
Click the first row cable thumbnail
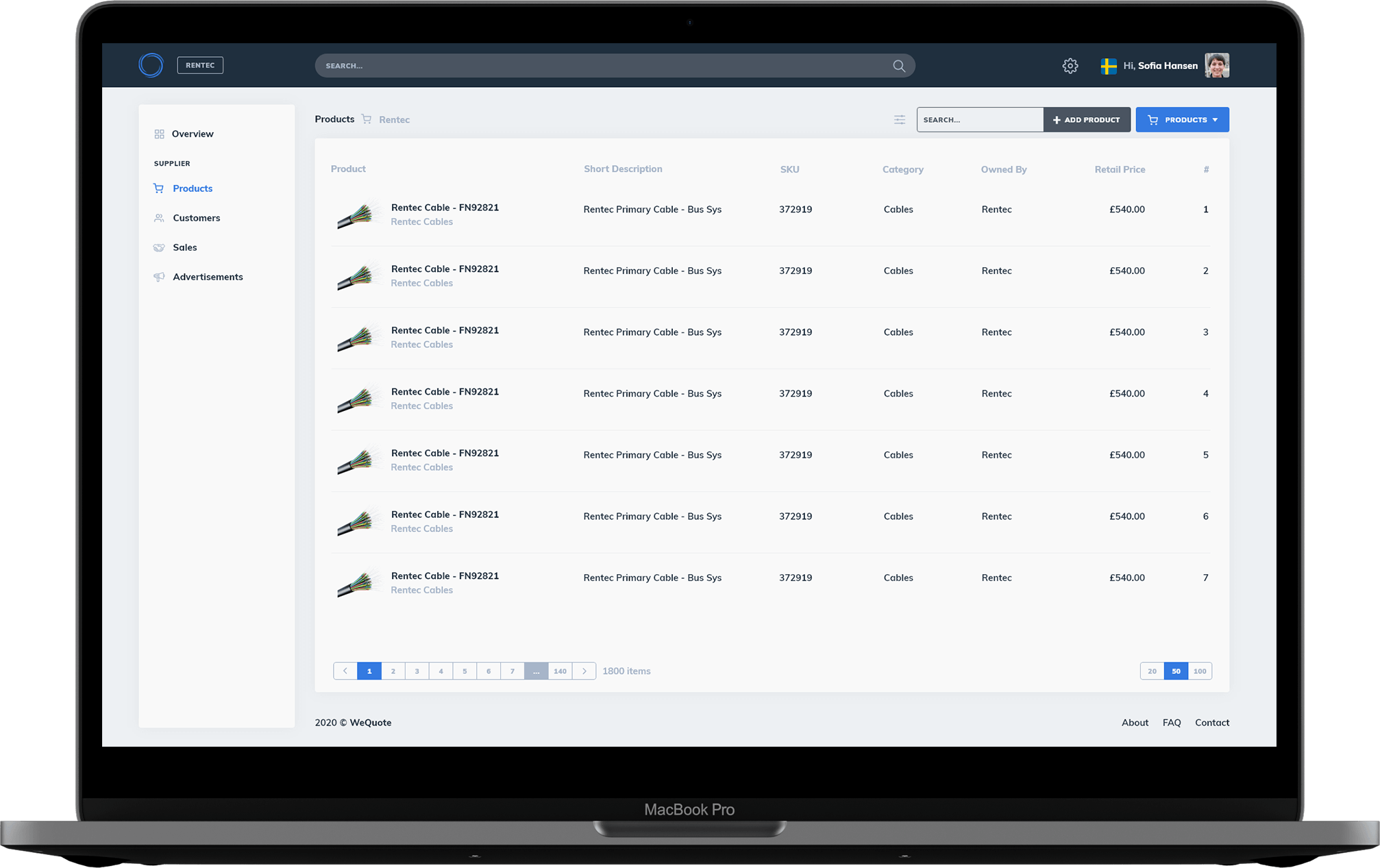(x=356, y=215)
